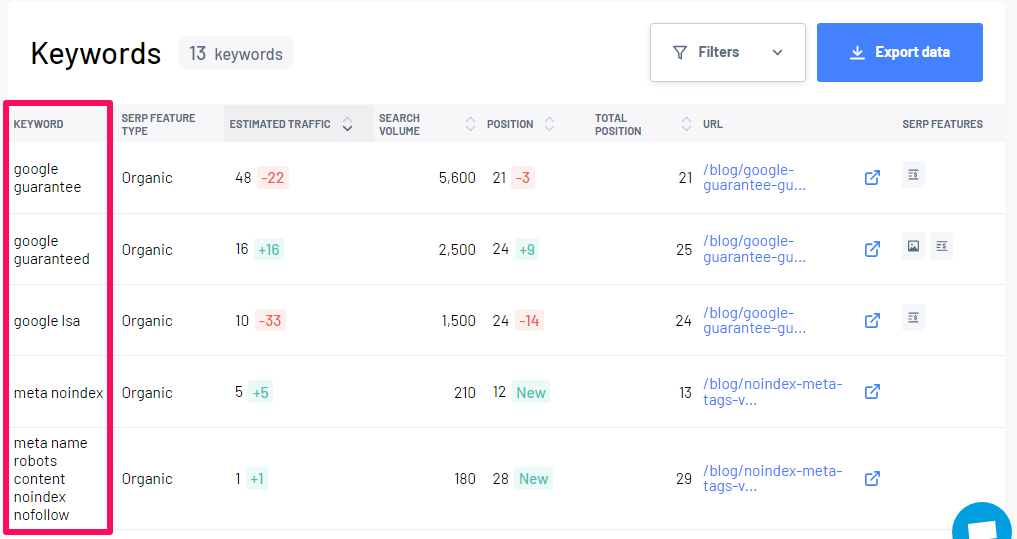Sort by Estimated Traffic column

[x=347, y=124]
